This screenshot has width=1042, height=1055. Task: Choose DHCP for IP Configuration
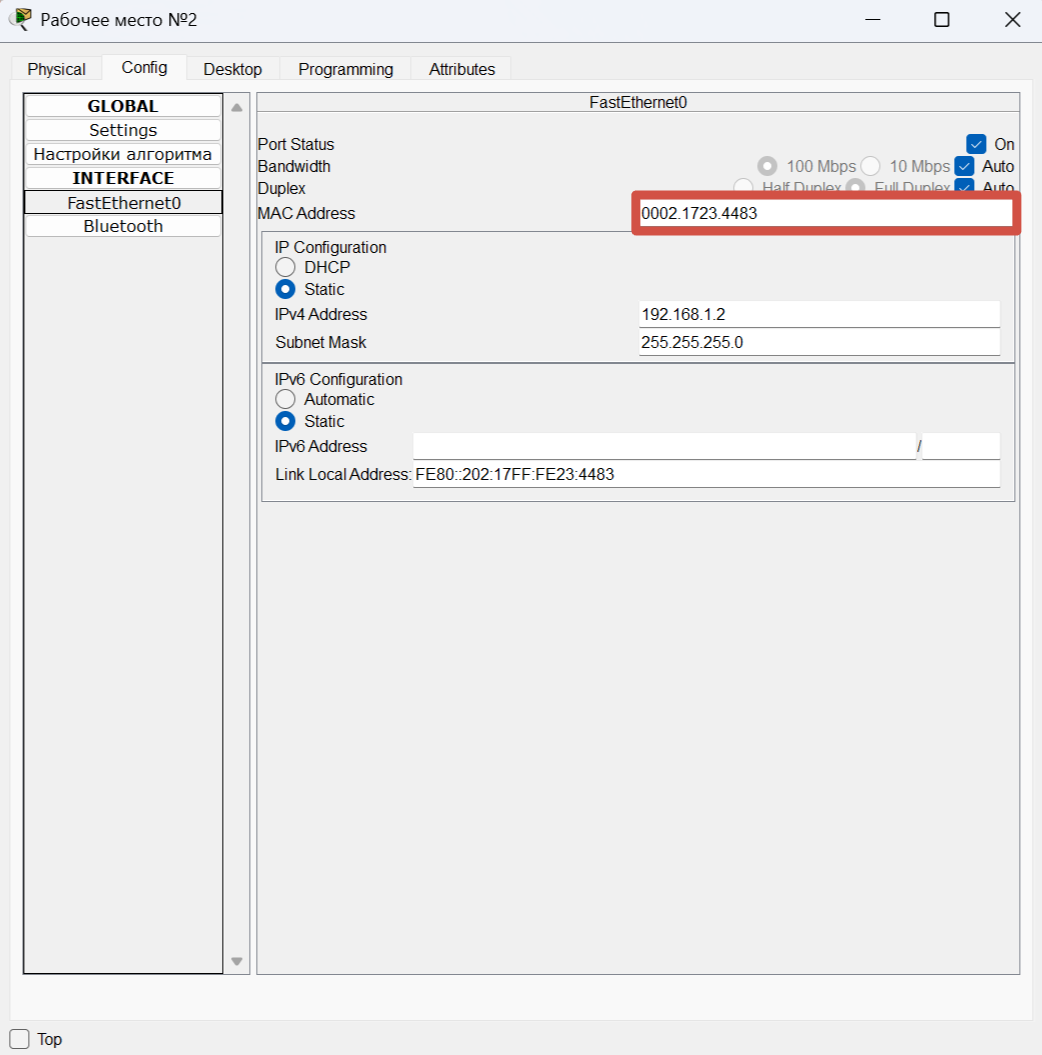285,267
